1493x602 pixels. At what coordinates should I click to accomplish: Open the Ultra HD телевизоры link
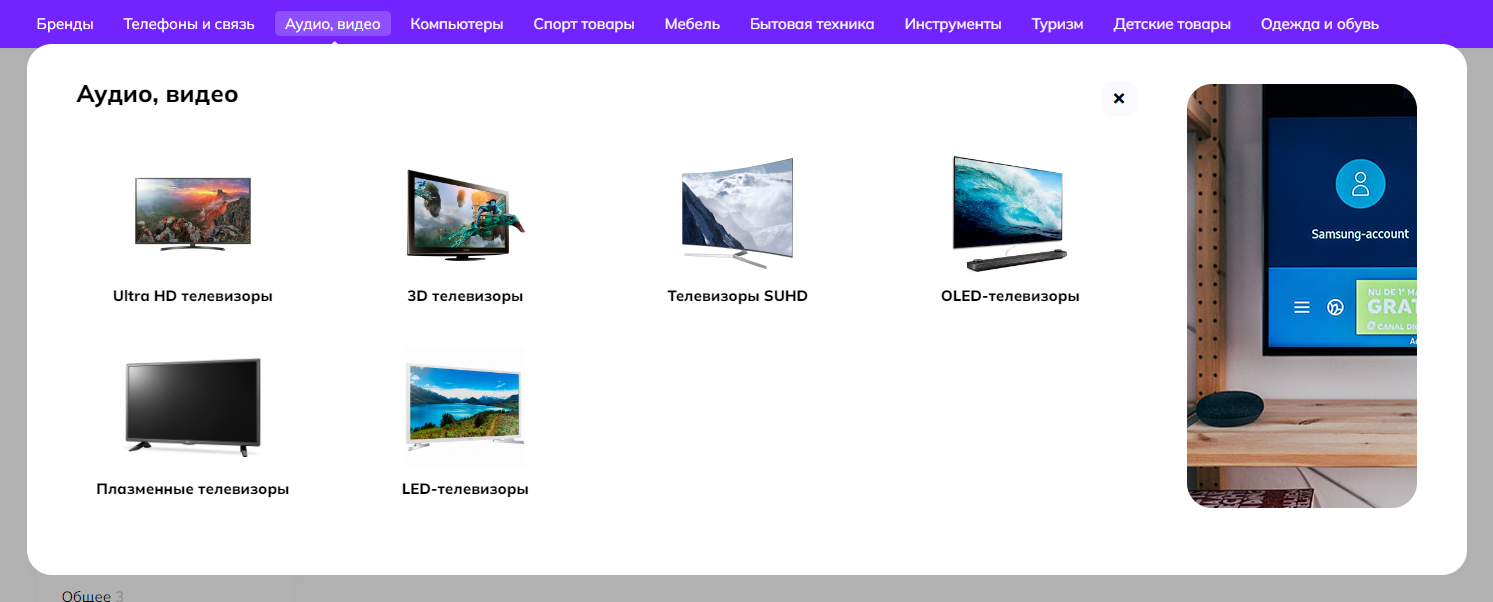[x=193, y=296]
